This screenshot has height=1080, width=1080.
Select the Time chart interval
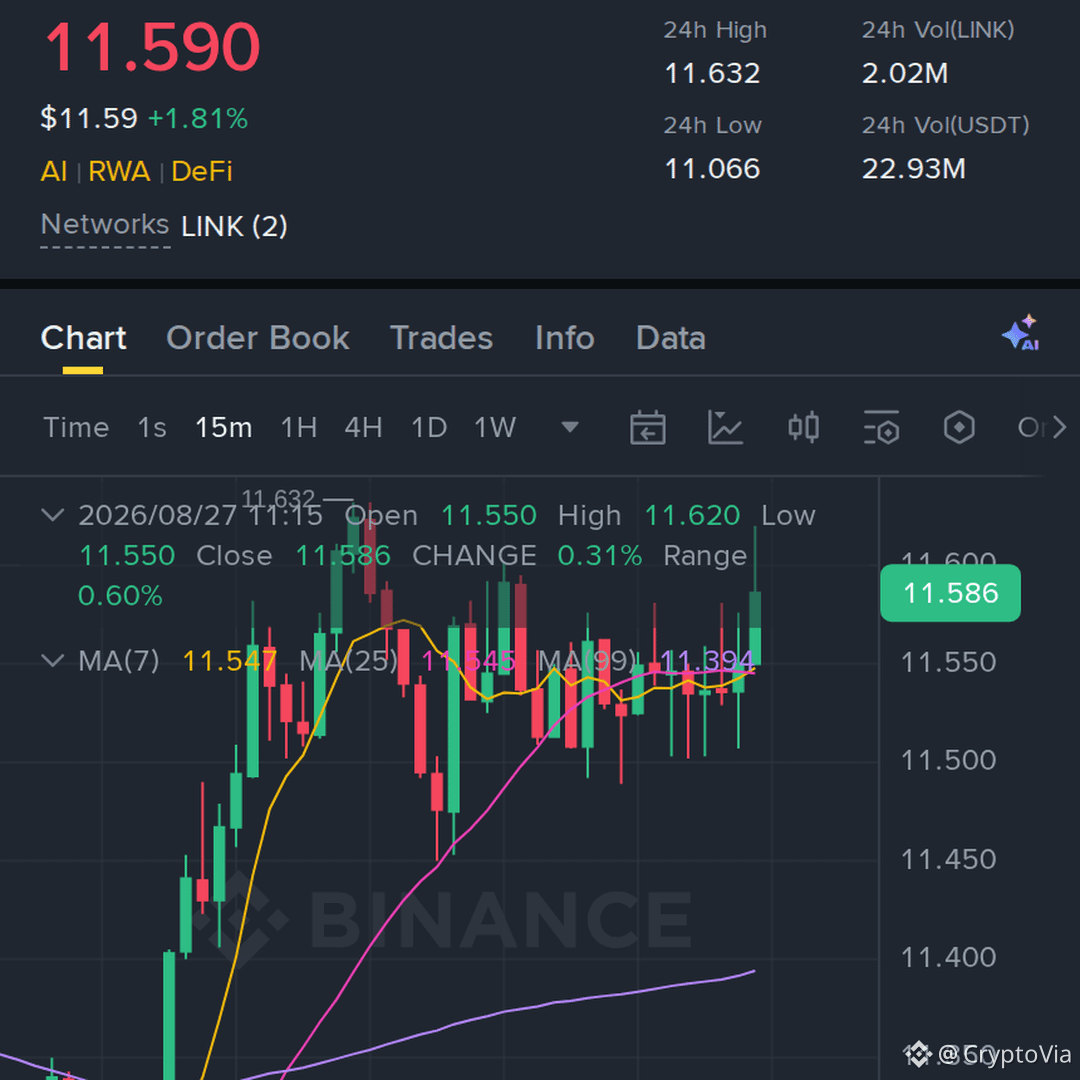point(76,428)
